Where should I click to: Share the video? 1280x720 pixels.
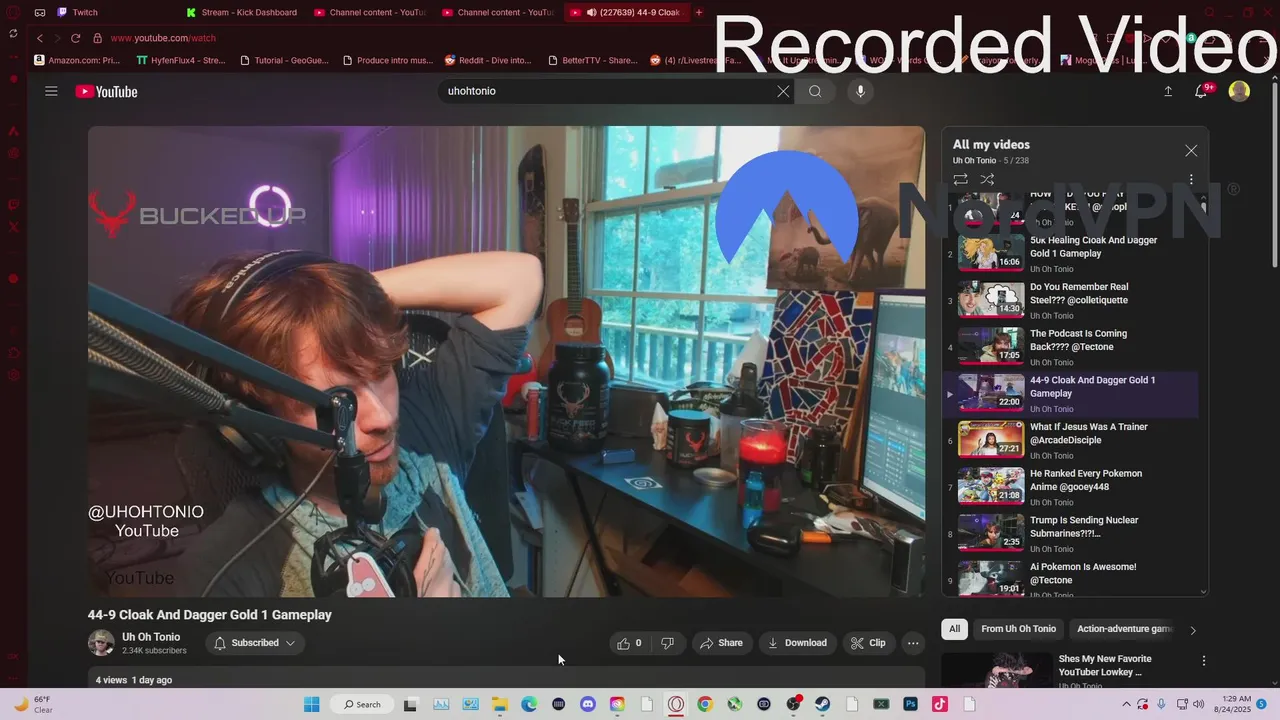click(x=721, y=643)
